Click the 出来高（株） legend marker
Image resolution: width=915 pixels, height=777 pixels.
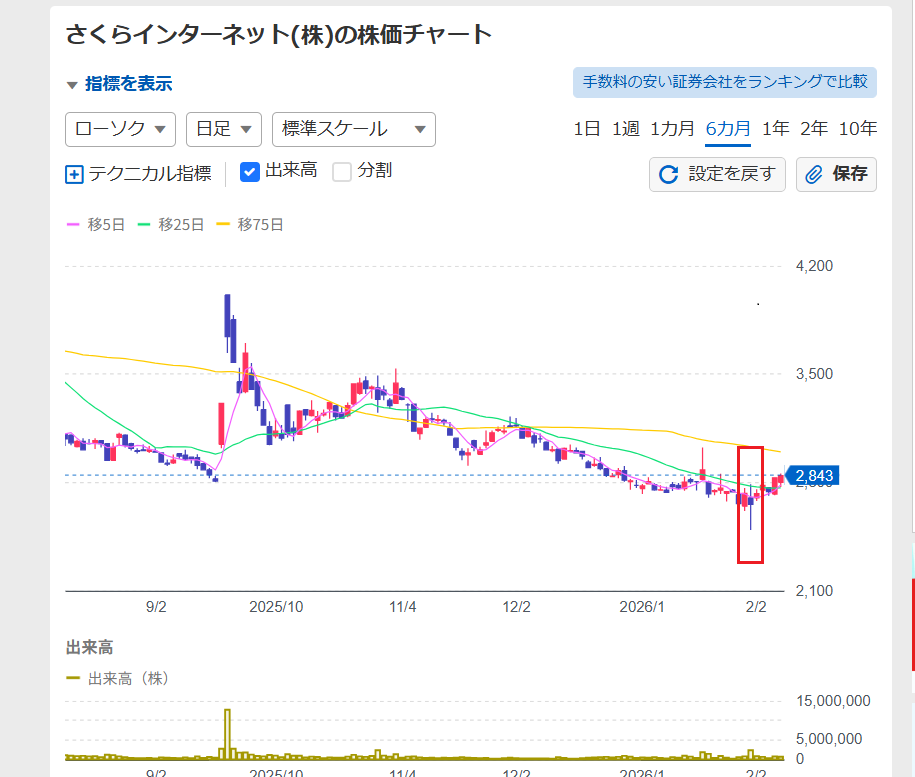click(74, 678)
